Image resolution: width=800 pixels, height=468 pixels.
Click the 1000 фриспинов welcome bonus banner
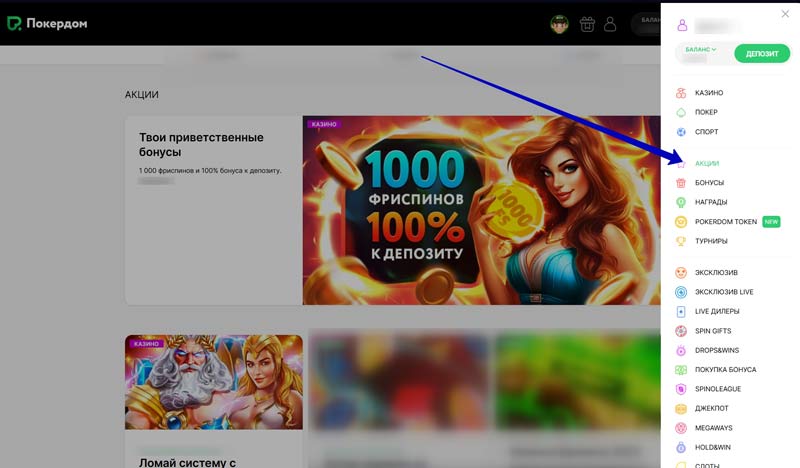pyautogui.click(x=481, y=210)
